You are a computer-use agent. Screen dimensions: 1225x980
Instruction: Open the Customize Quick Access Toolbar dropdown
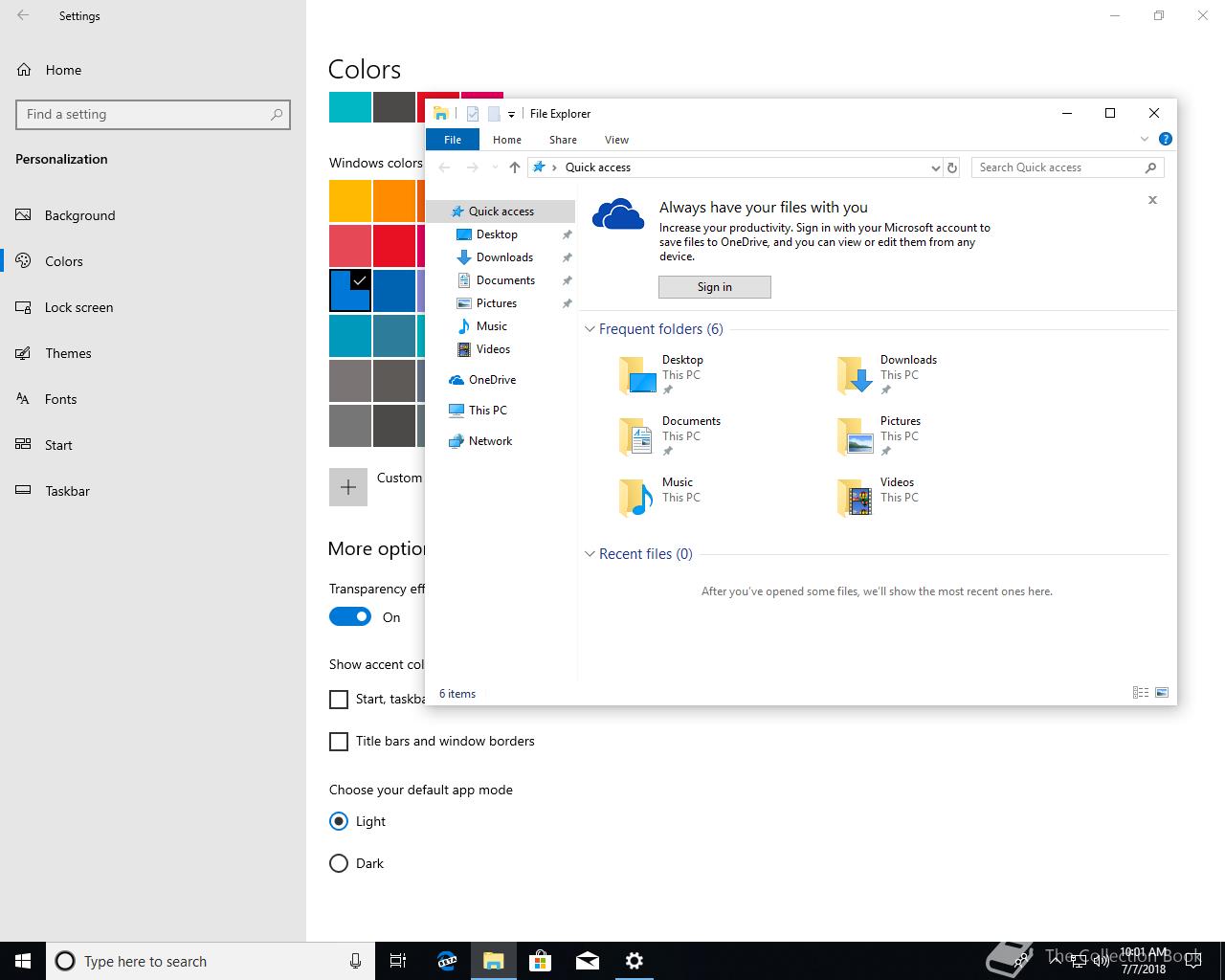[511, 114]
